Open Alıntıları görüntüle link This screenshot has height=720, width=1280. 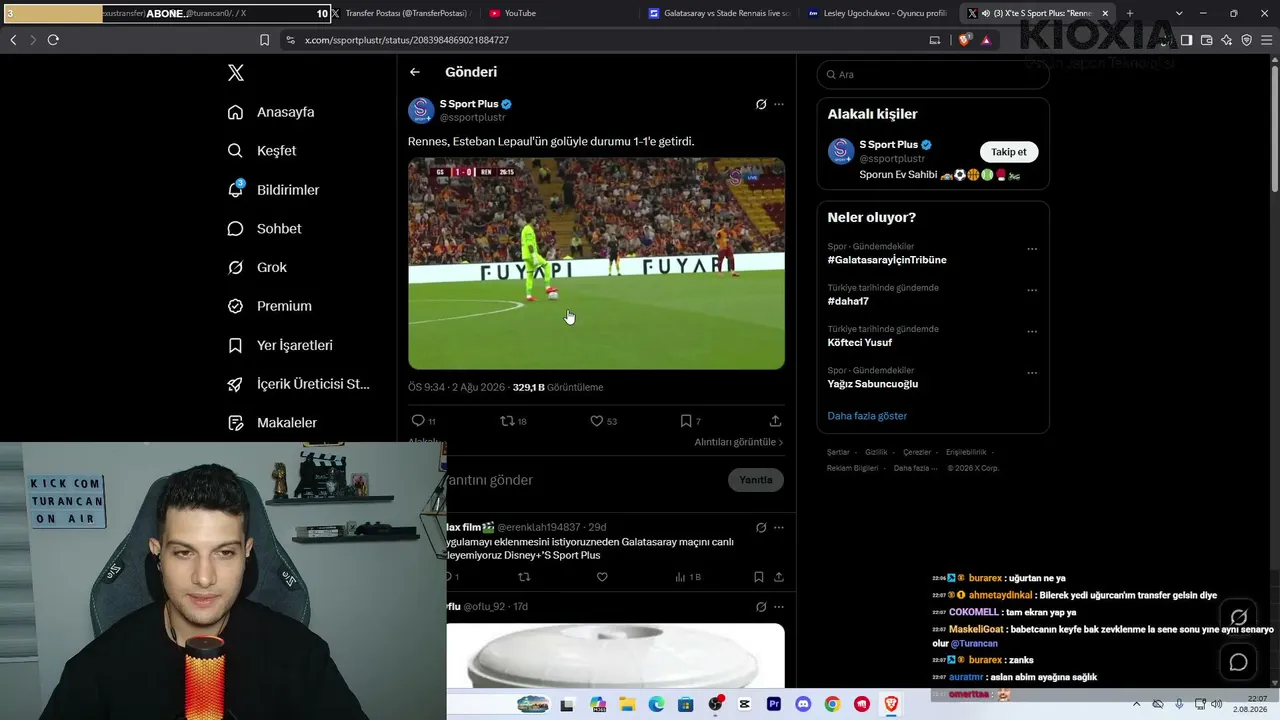pos(739,442)
